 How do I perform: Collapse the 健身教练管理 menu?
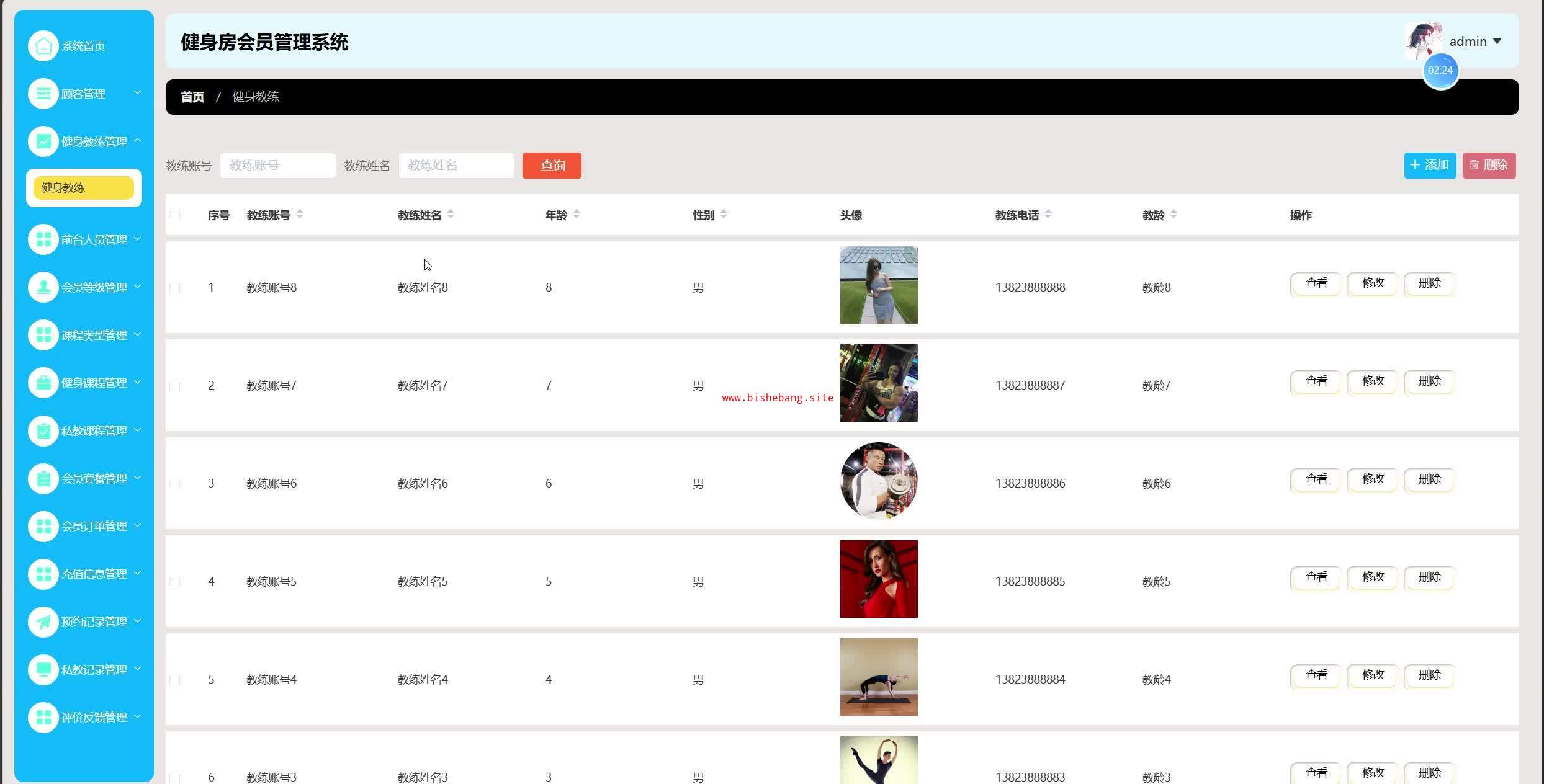(x=93, y=141)
